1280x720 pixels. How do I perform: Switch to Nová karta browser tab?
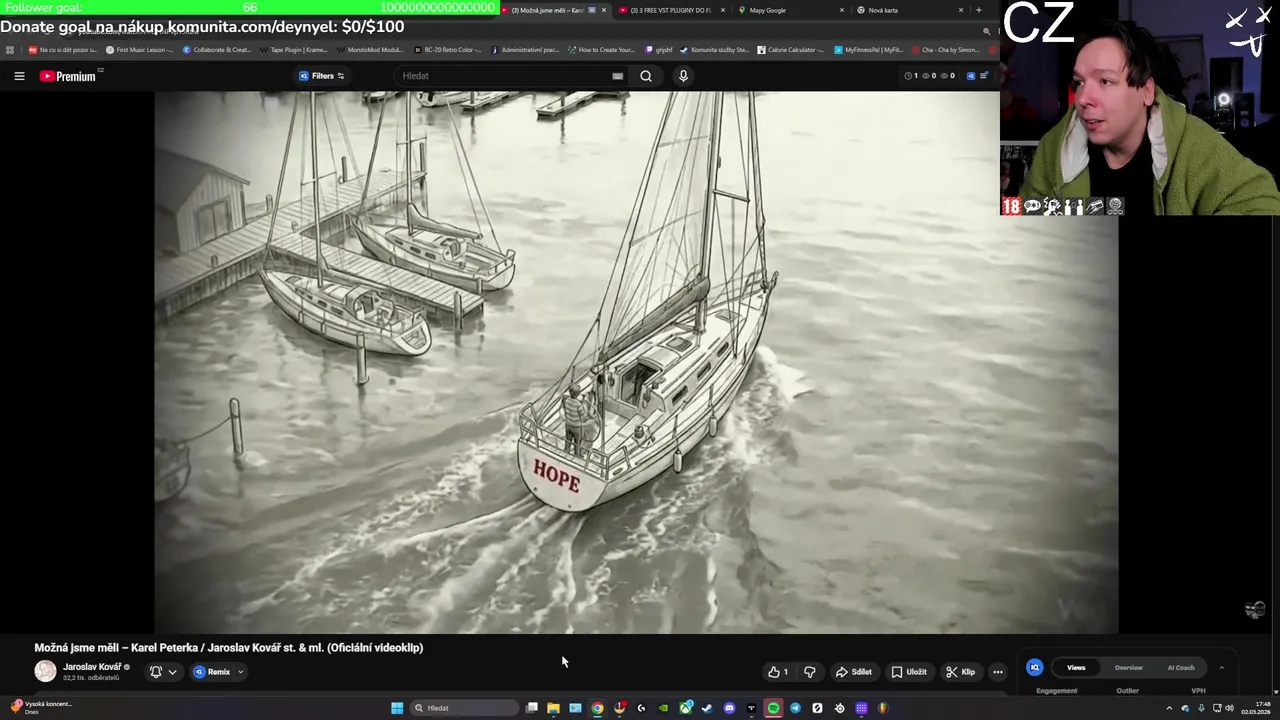click(908, 10)
